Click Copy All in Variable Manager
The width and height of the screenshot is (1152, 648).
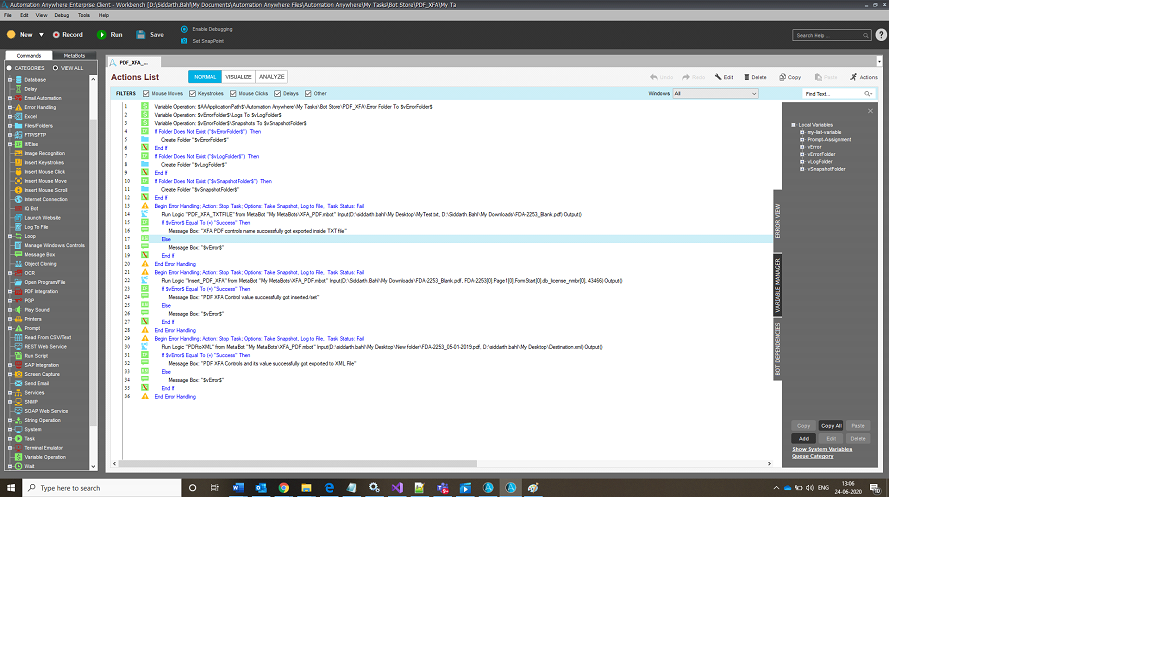click(x=831, y=425)
